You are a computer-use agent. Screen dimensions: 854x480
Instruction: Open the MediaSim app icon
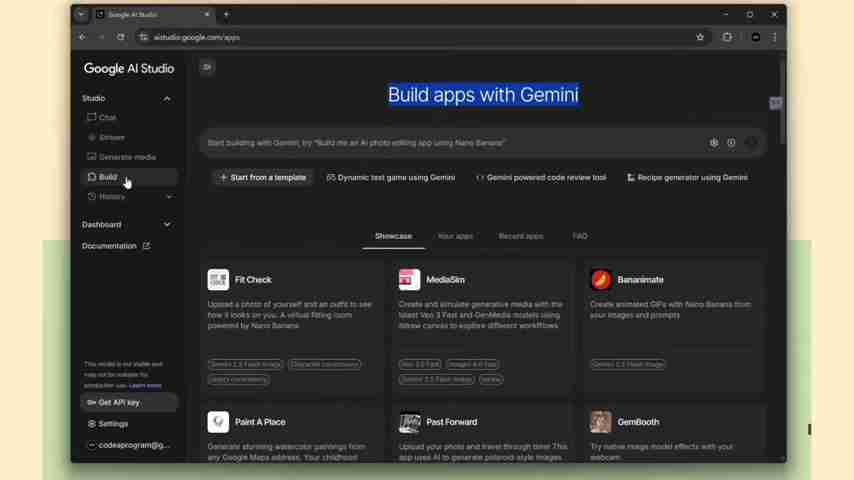point(410,280)
